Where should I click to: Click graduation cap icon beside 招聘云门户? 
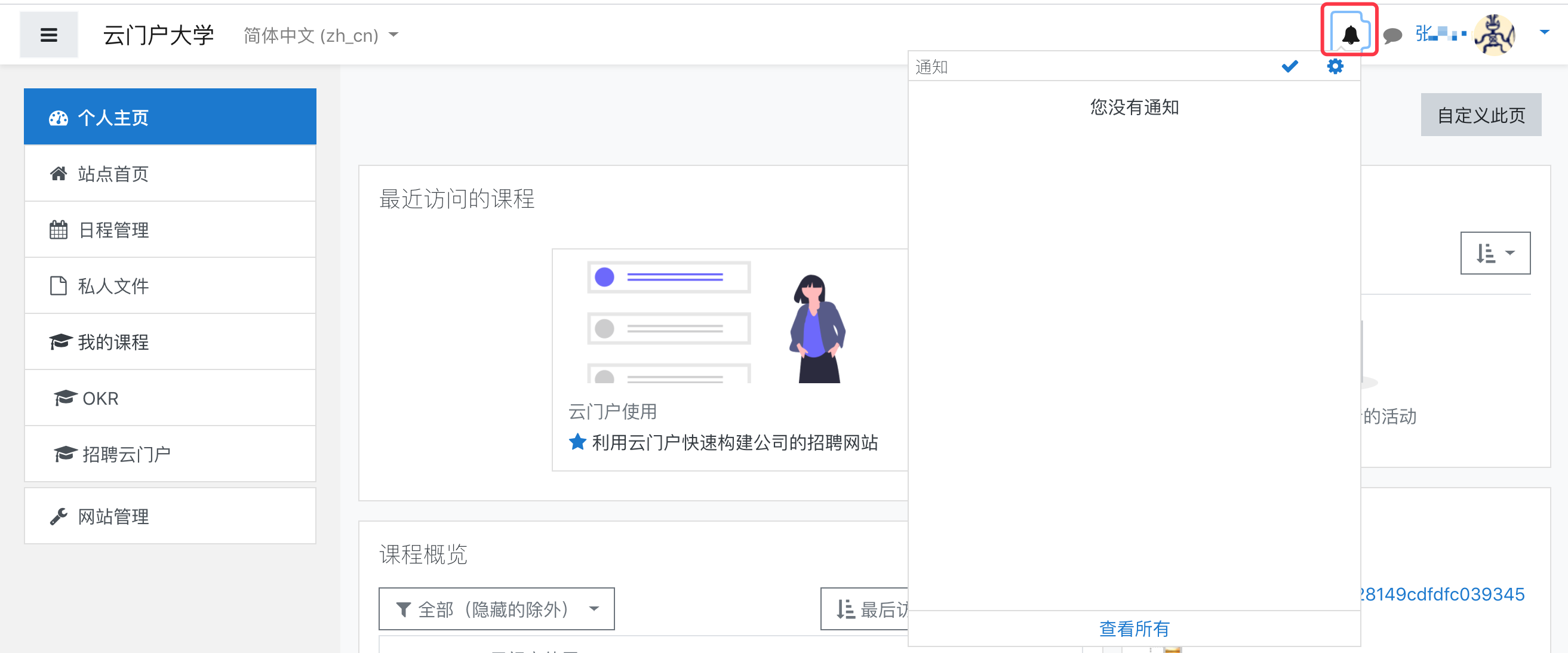[65, 454]
